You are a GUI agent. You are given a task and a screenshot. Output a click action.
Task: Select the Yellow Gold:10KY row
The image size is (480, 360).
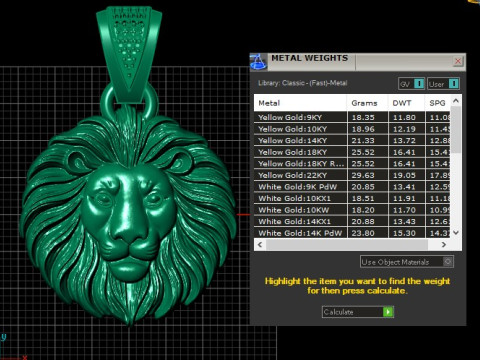[x=352, y=129]
